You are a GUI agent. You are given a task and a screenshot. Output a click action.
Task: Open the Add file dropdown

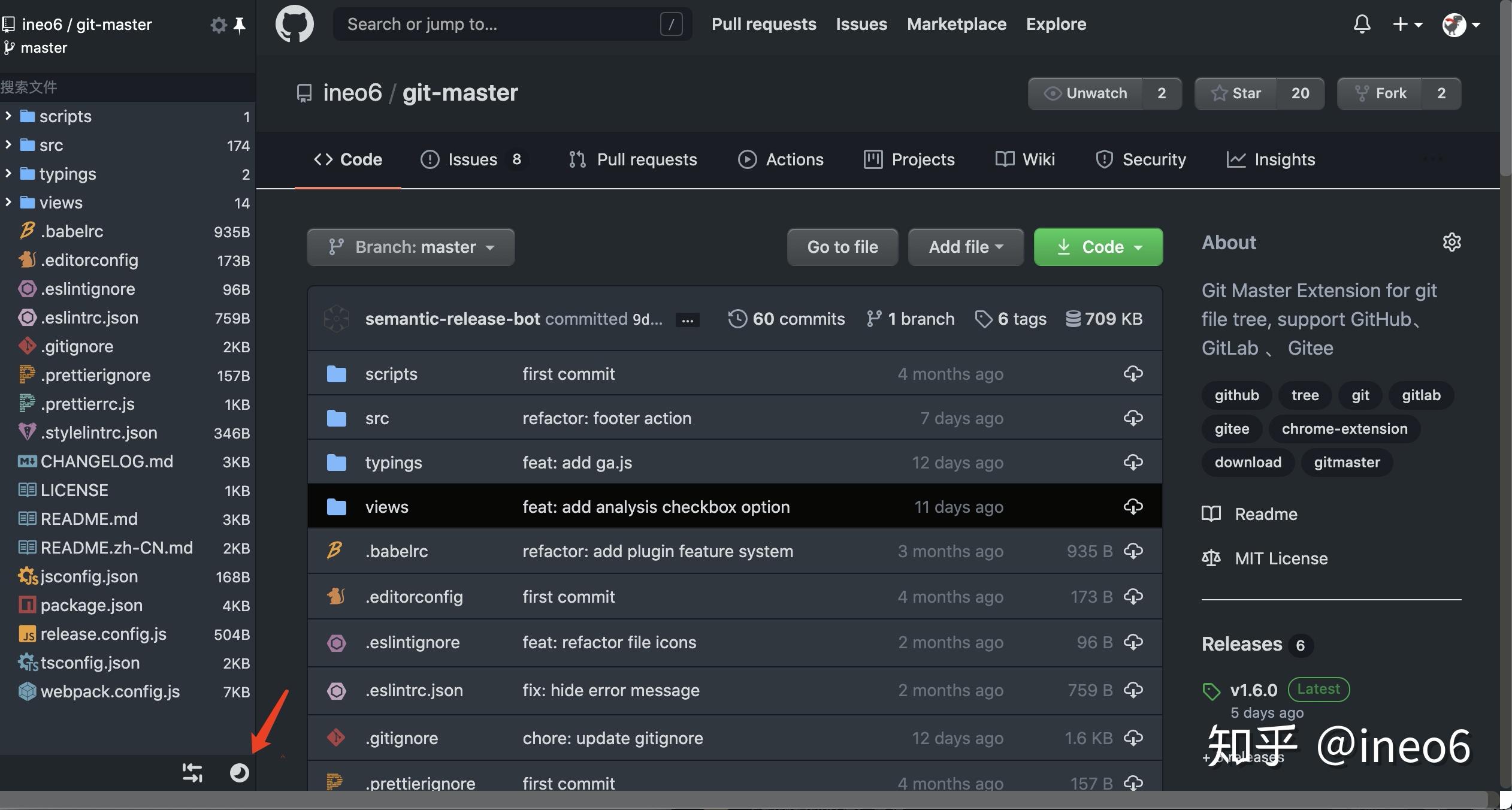pyautogui.click(x=964, y=247)
